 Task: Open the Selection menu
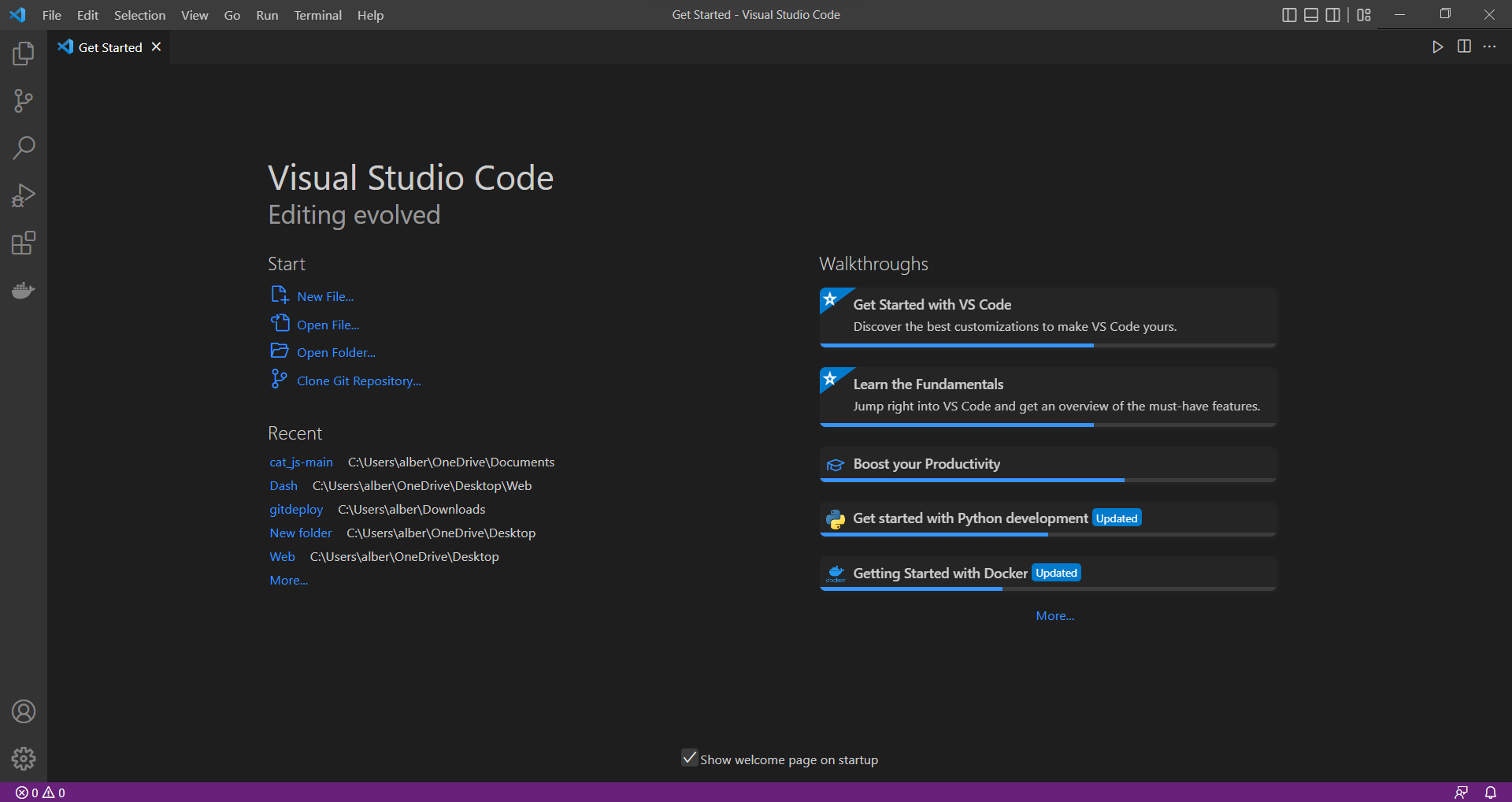139,15
